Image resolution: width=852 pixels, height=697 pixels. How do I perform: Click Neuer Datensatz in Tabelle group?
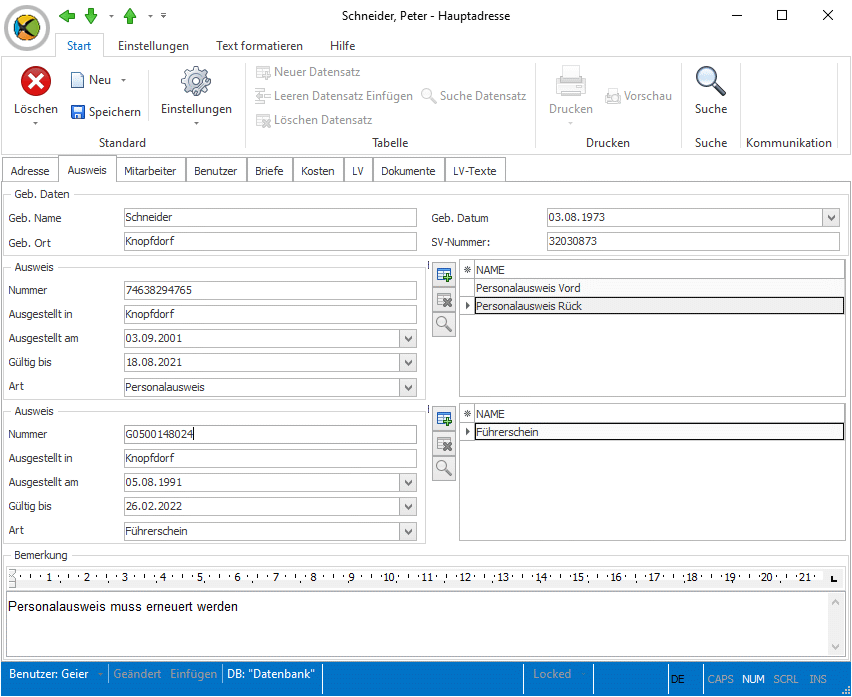pos(308,72)
